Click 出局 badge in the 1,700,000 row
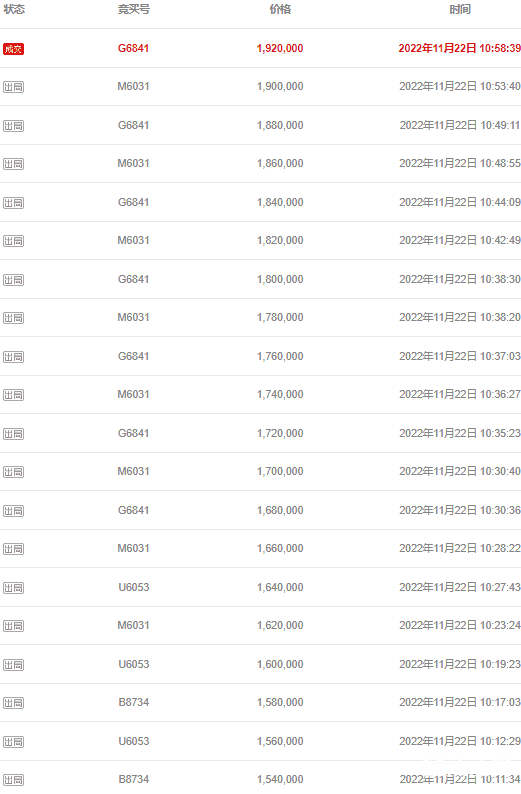The height and width of the screenshot is (794, 521). (x=13, y=472)
